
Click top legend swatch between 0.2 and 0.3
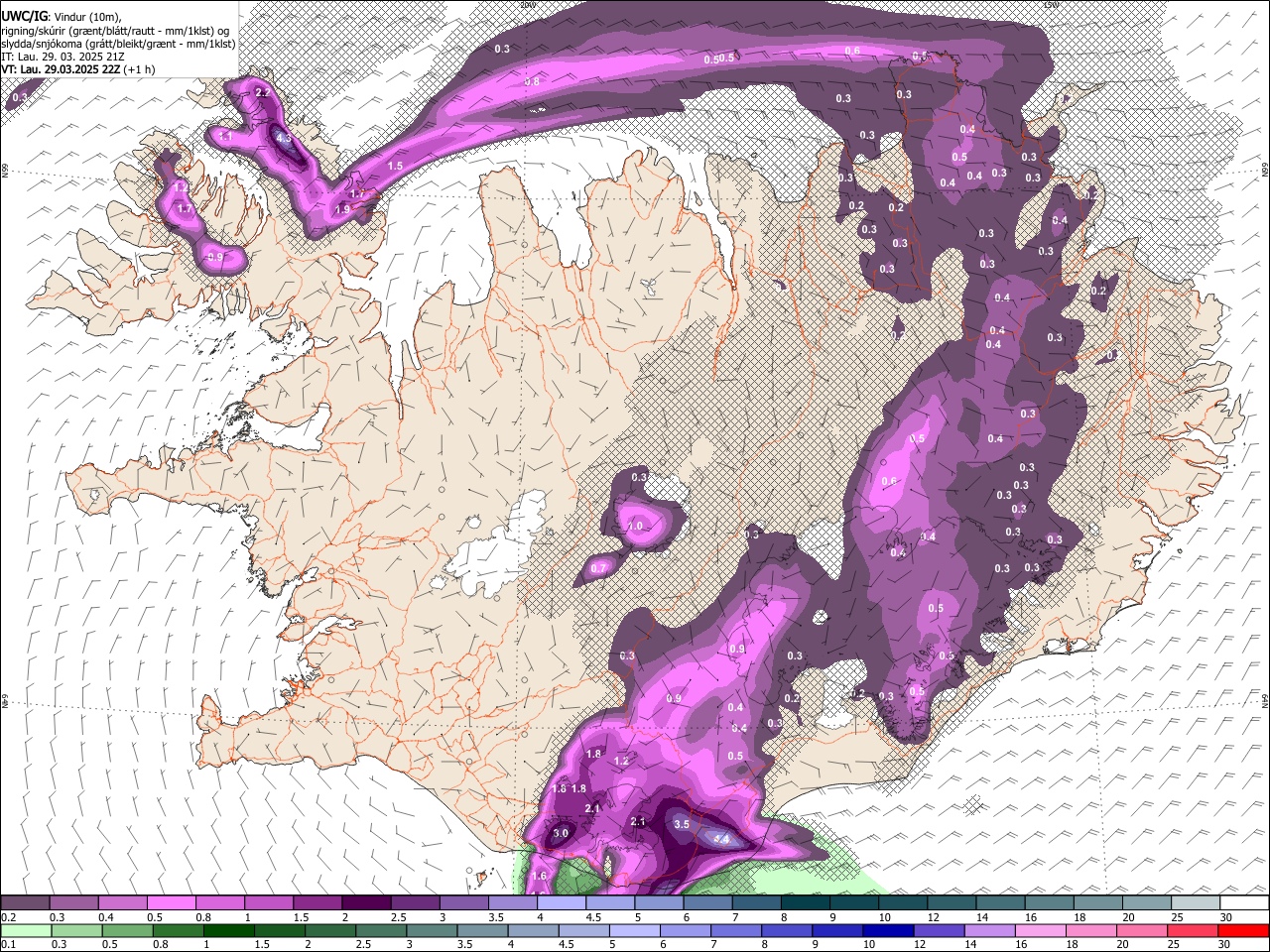[x=25, y=903]
